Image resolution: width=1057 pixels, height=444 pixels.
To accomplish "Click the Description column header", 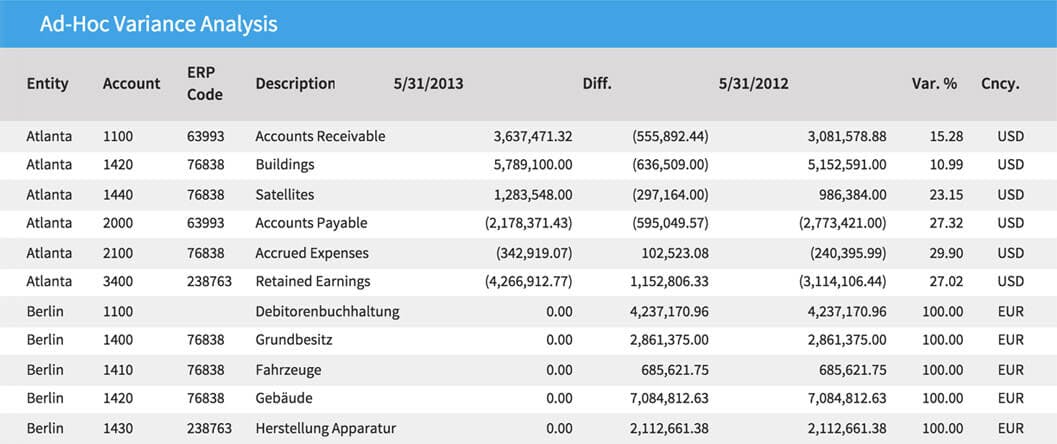I will coord(295,84).
